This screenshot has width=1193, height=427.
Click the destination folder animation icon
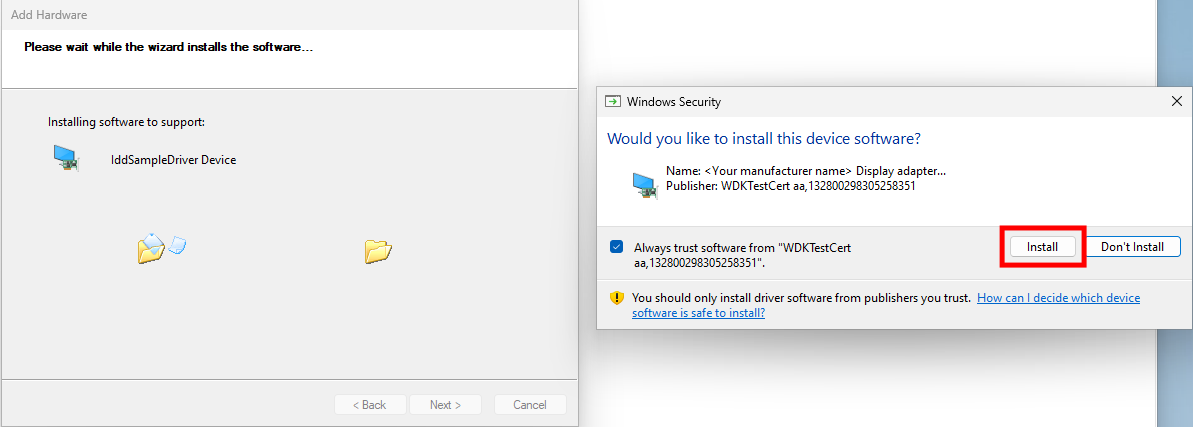378,250
